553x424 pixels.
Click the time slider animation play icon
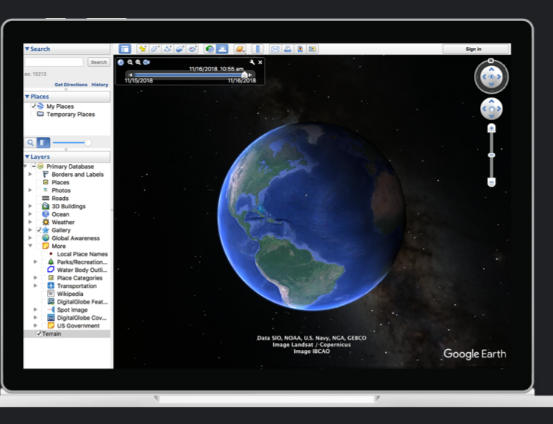tap(146, 62)
